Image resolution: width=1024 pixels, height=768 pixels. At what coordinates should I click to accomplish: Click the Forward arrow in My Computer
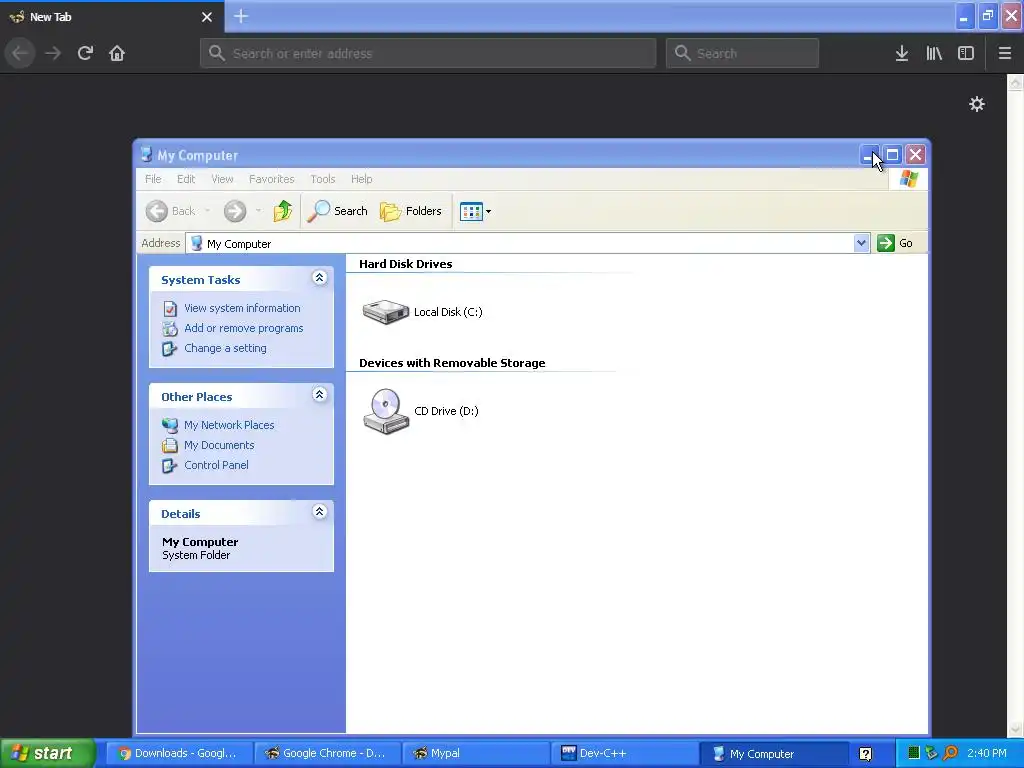point(235,211)
